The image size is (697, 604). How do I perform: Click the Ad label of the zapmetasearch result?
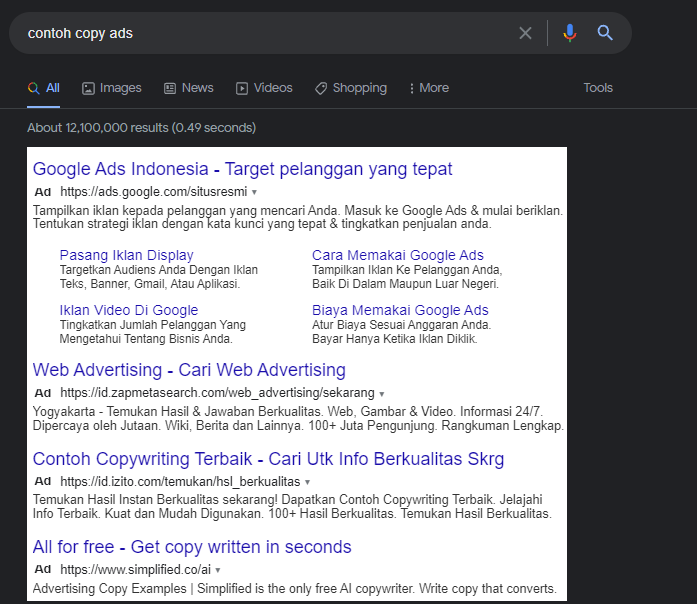pos(43,393)
